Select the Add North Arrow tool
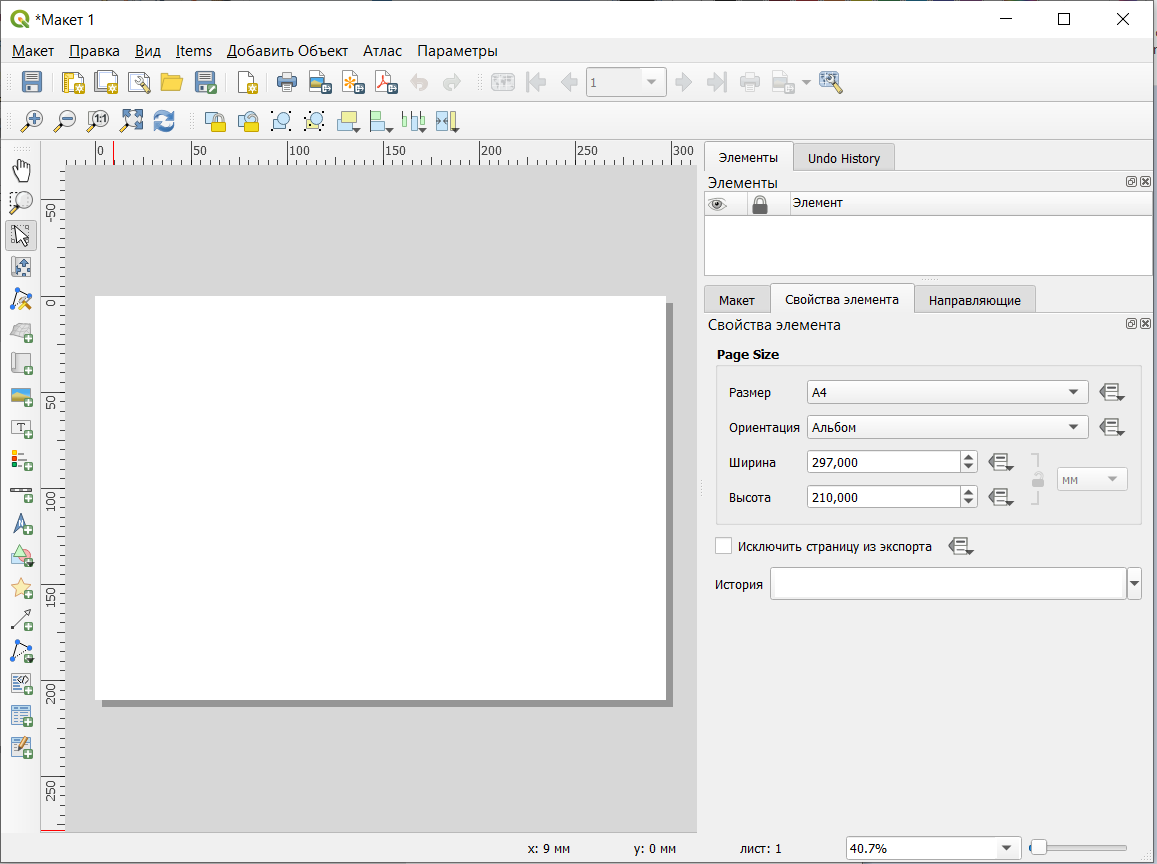 coord(21,524)
